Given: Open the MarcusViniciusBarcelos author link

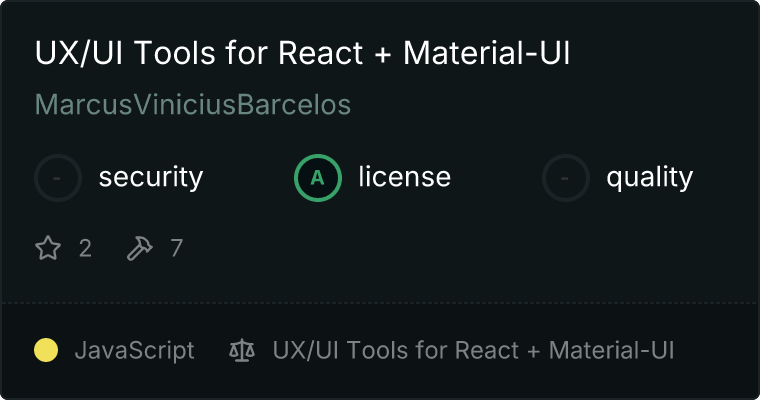Looking at the screenshot, I should click(193, 105).
